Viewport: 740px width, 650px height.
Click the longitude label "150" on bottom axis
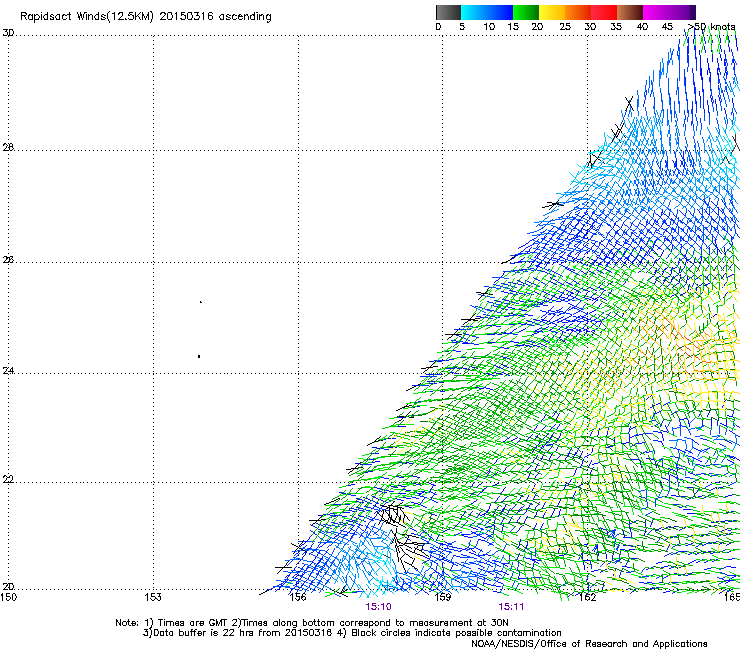(x=8, y=598)
